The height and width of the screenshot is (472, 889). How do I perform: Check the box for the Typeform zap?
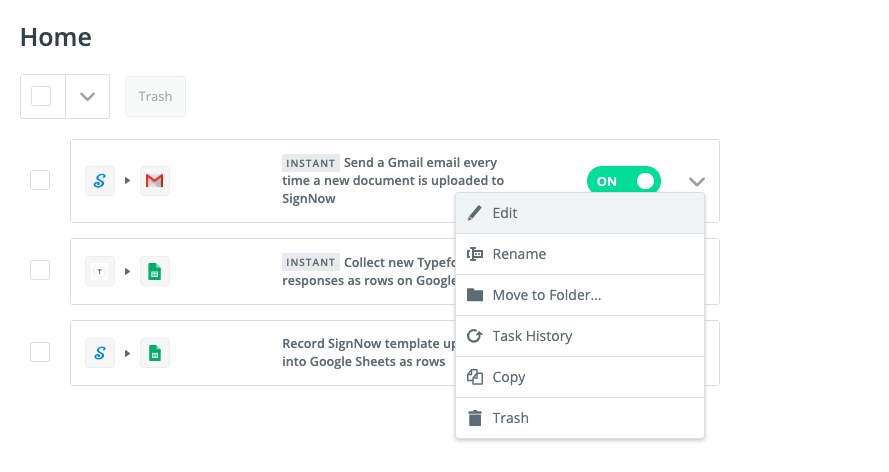pos(40,270)
